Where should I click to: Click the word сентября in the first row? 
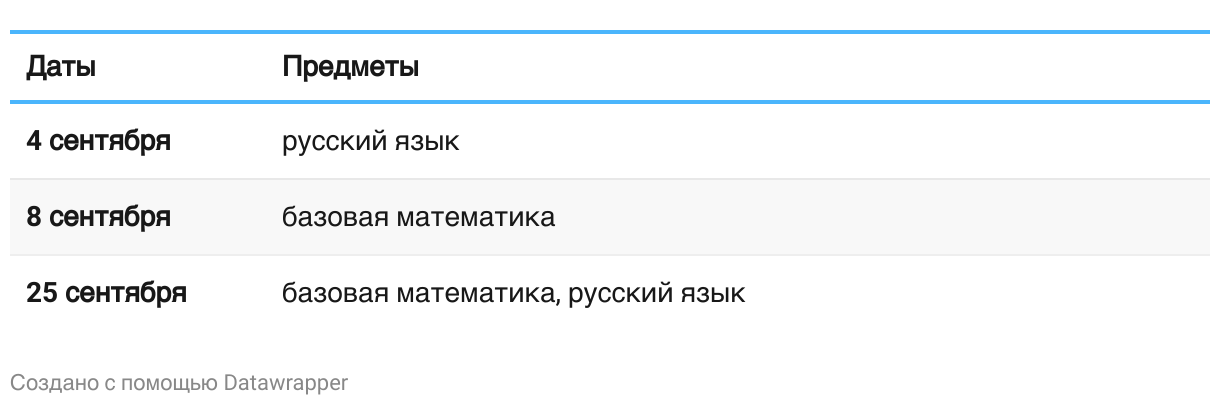coord(109,141)
